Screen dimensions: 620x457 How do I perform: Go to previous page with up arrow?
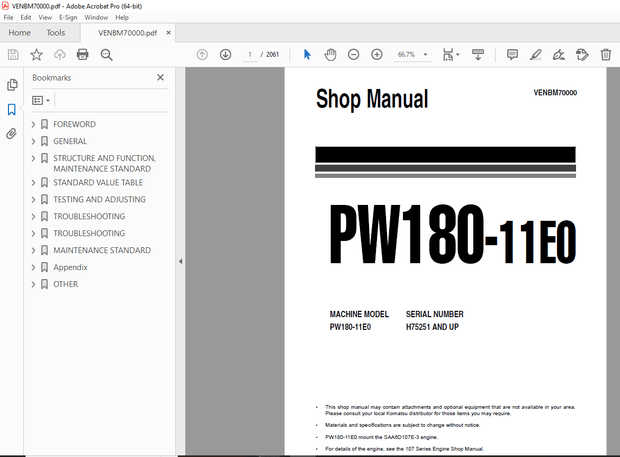coord(202,55)
